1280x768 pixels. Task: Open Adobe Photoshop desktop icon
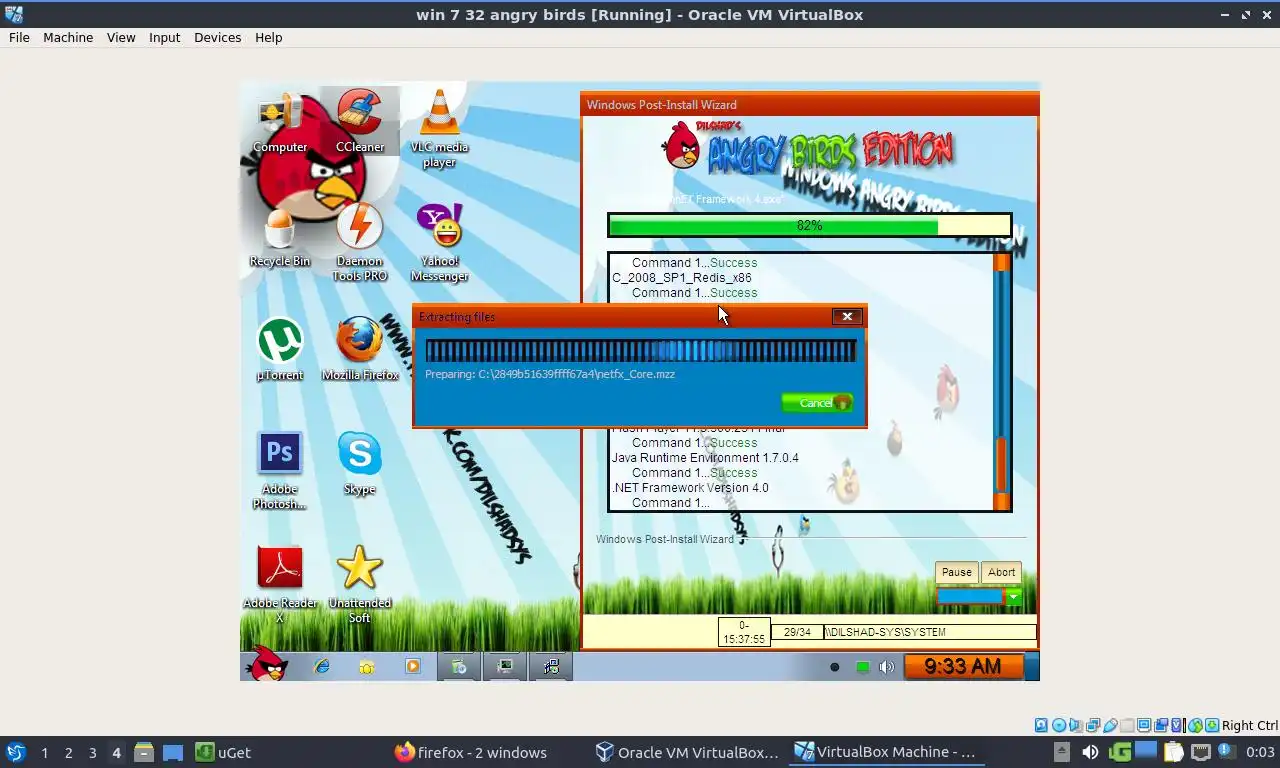click(280, 471)
